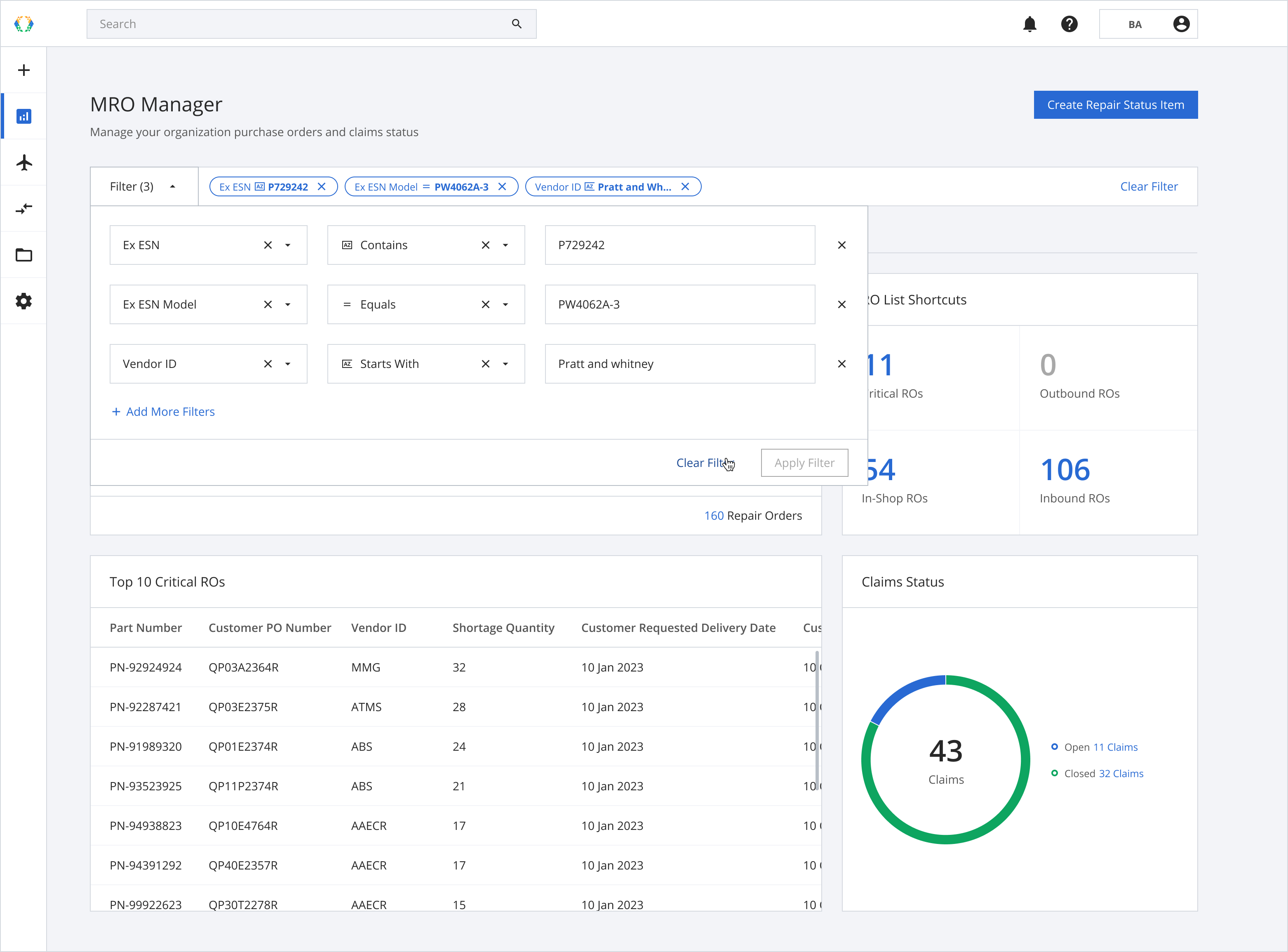Click the Customer PO Number column header
Viewport: 1288px width, 952px height.
[270, 628]
